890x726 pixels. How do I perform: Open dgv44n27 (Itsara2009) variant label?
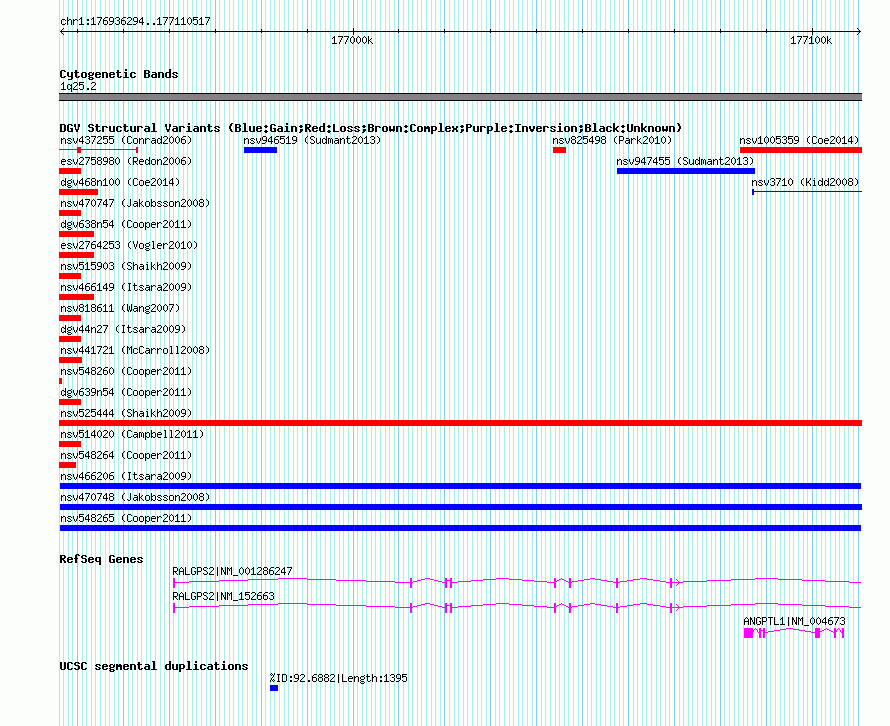point(123,329)
